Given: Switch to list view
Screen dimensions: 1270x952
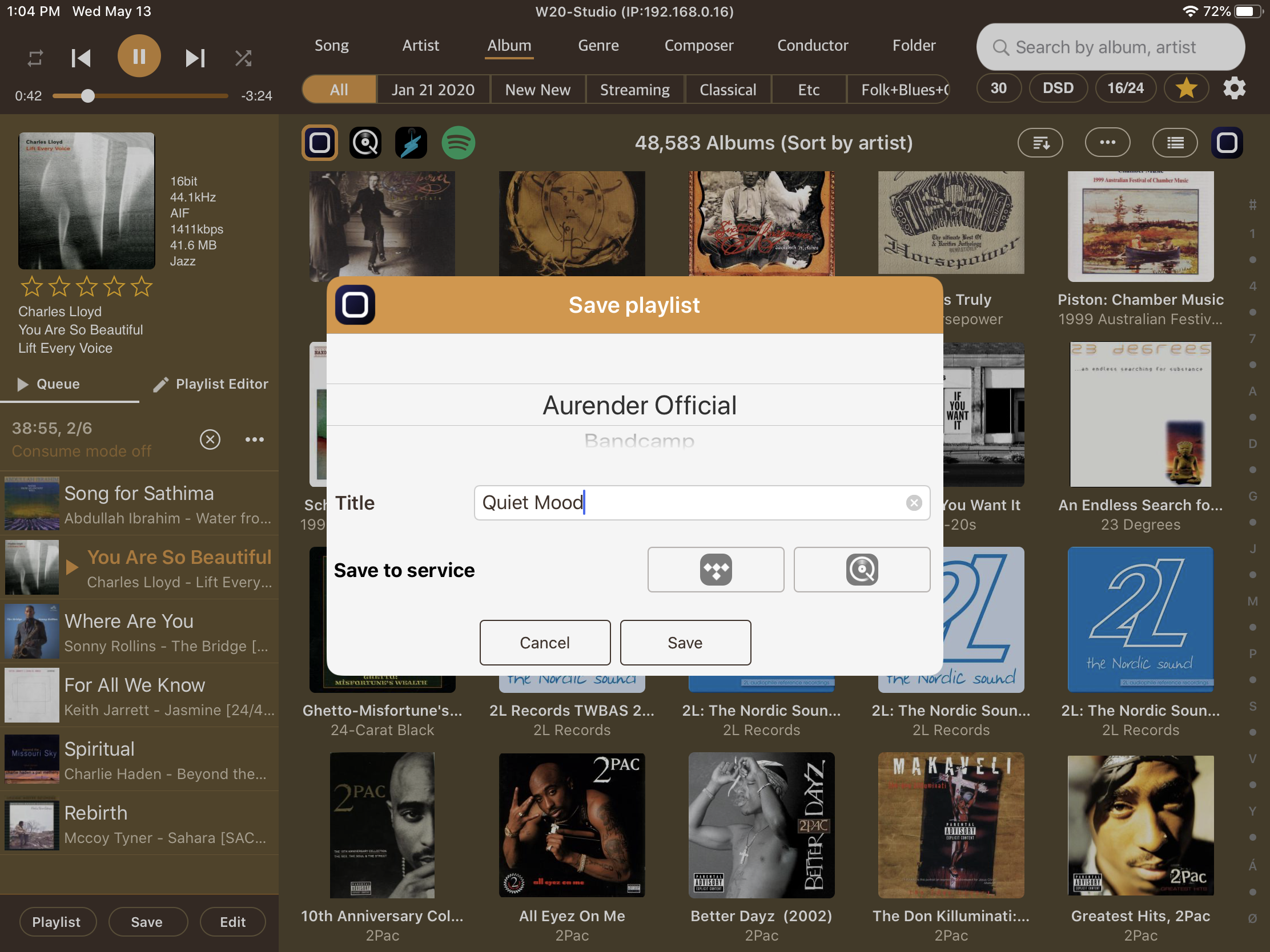Looking at the screenshot, I should tap(1175, 142).
